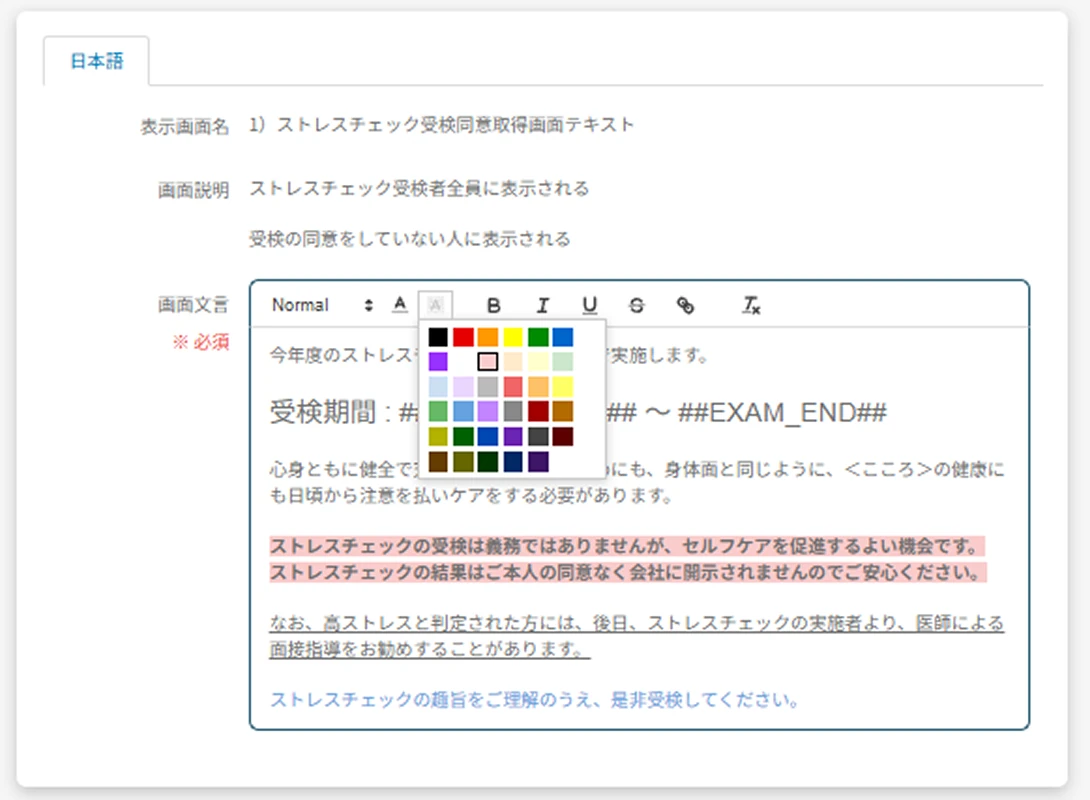Switch to the 日本語 tab
The height and width of the screenshot is (800, 1090).
click(x=97, y=61)
